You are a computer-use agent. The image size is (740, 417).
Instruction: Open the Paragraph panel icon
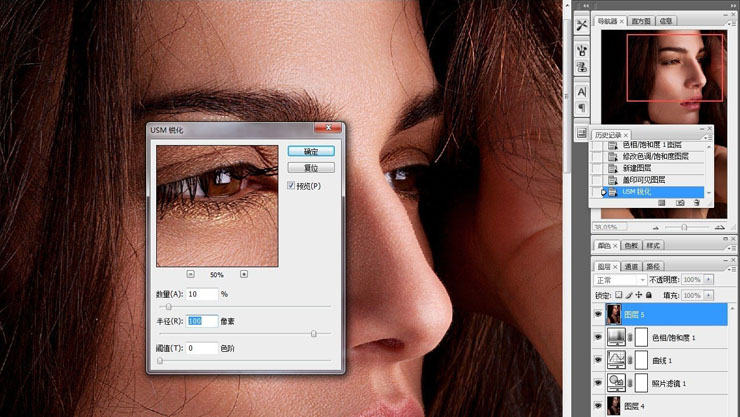(x=582, y=108)
